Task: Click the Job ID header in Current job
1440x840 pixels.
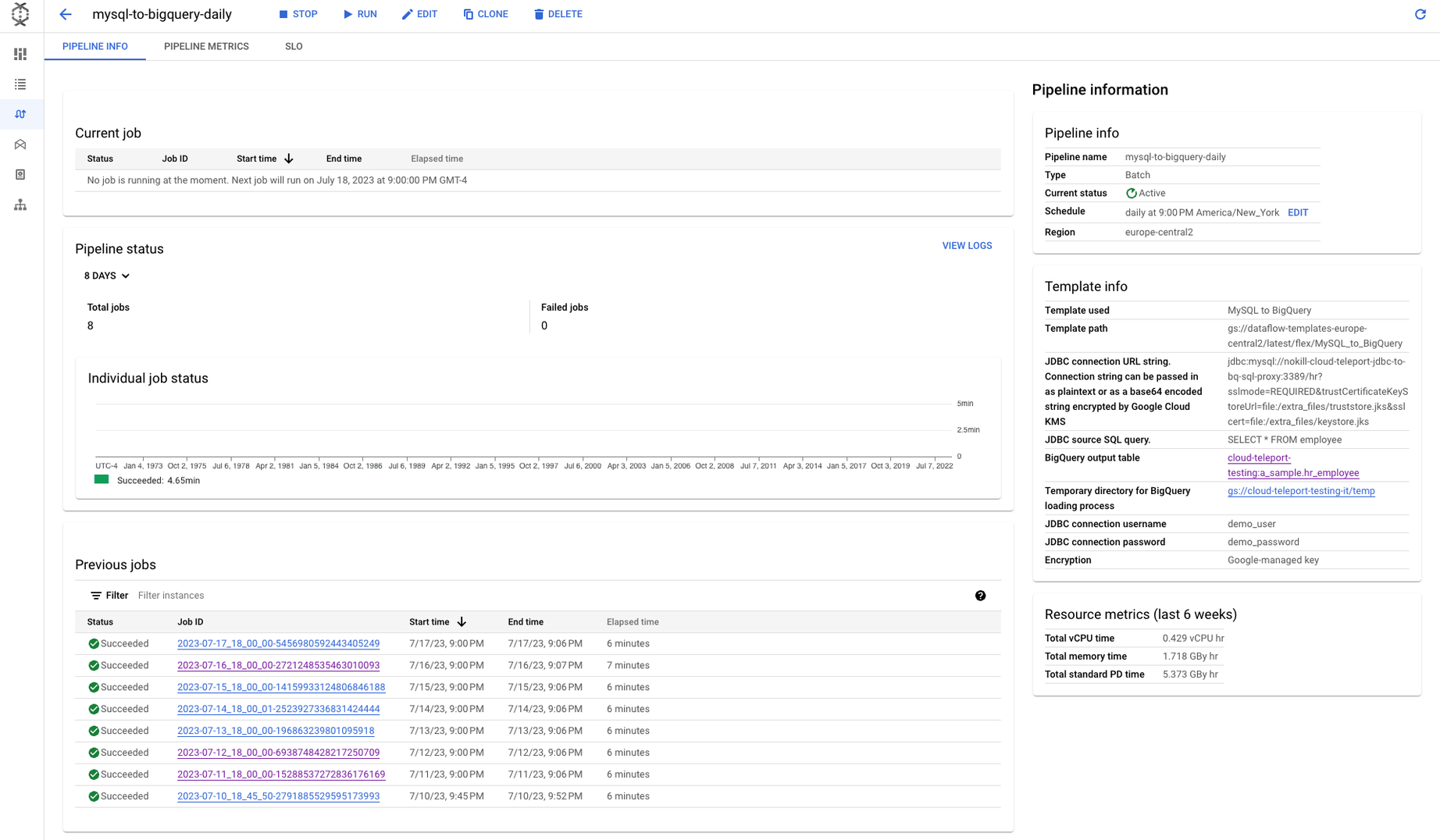Action: click(175, 158)
